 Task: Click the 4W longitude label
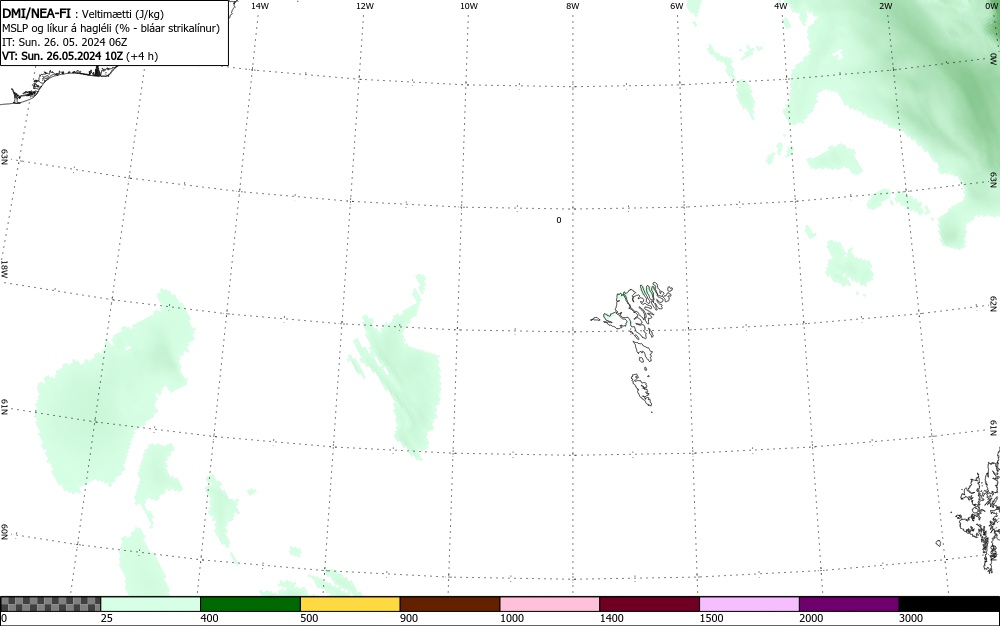coord(781,6)
